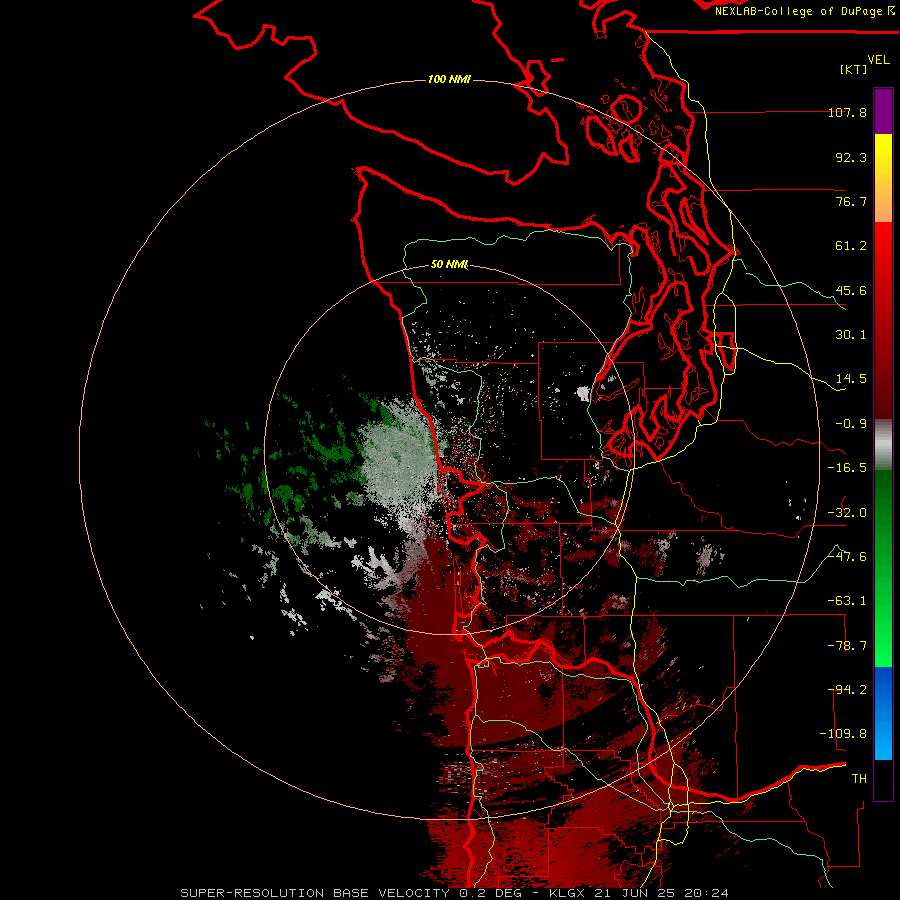Image resolution: width=900 pixels, height=900 pixels.
Task: Click the -94.2 legend value
Action: [847, 690]
